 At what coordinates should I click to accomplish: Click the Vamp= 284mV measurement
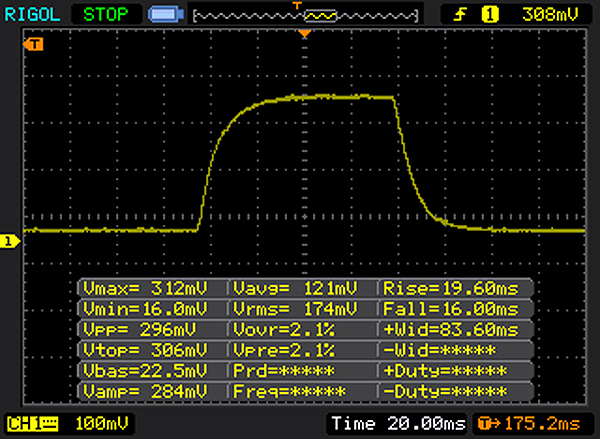click(145, 391)
